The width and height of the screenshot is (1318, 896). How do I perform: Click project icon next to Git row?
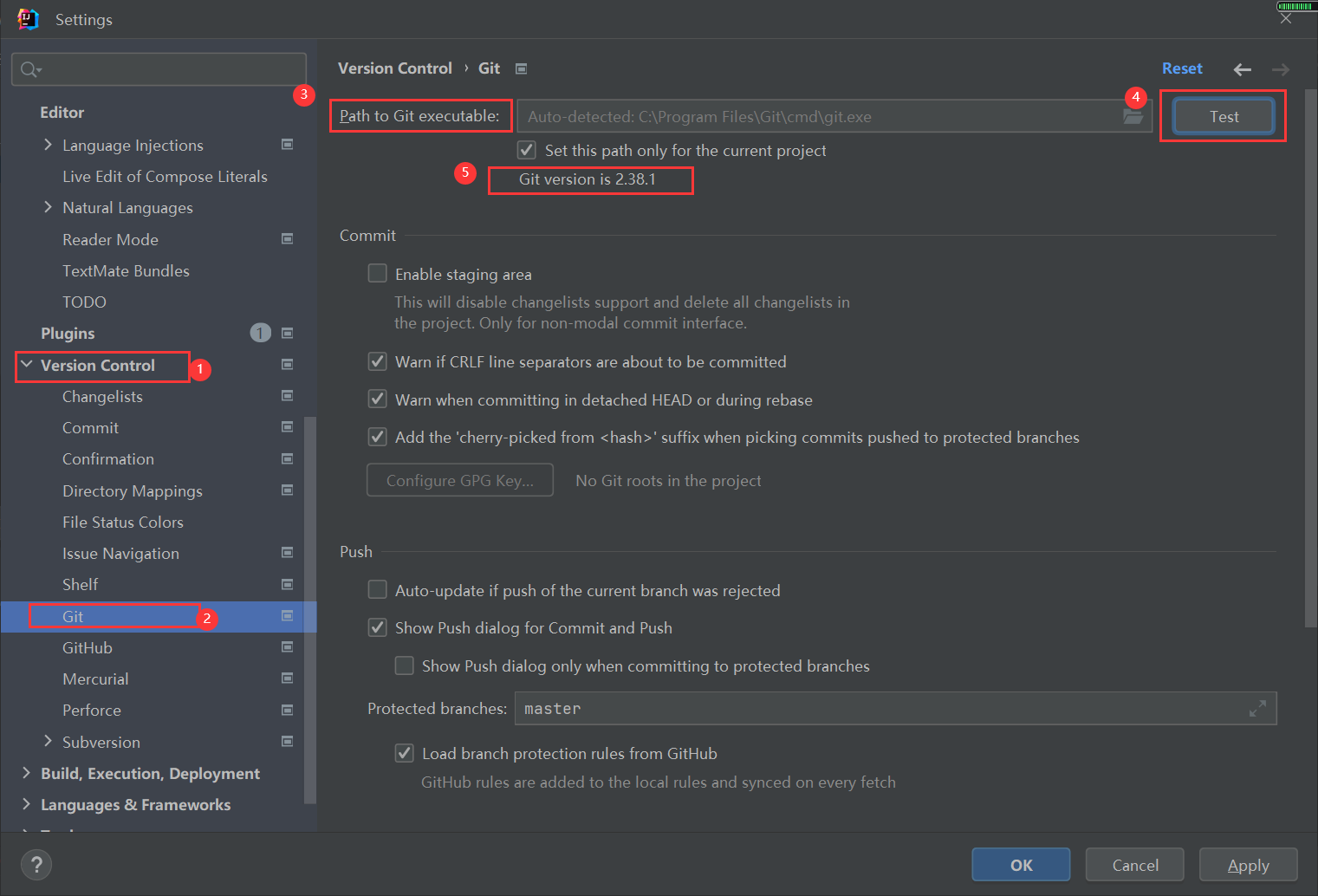(x=287, y=616)
